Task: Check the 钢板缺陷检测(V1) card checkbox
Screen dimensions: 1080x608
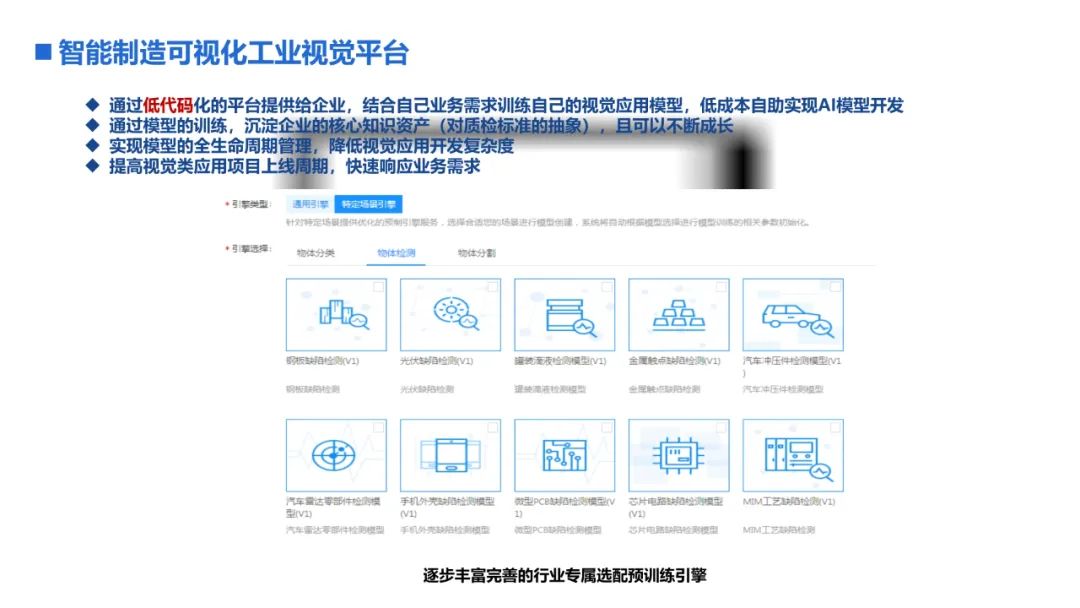Action: 378,286
